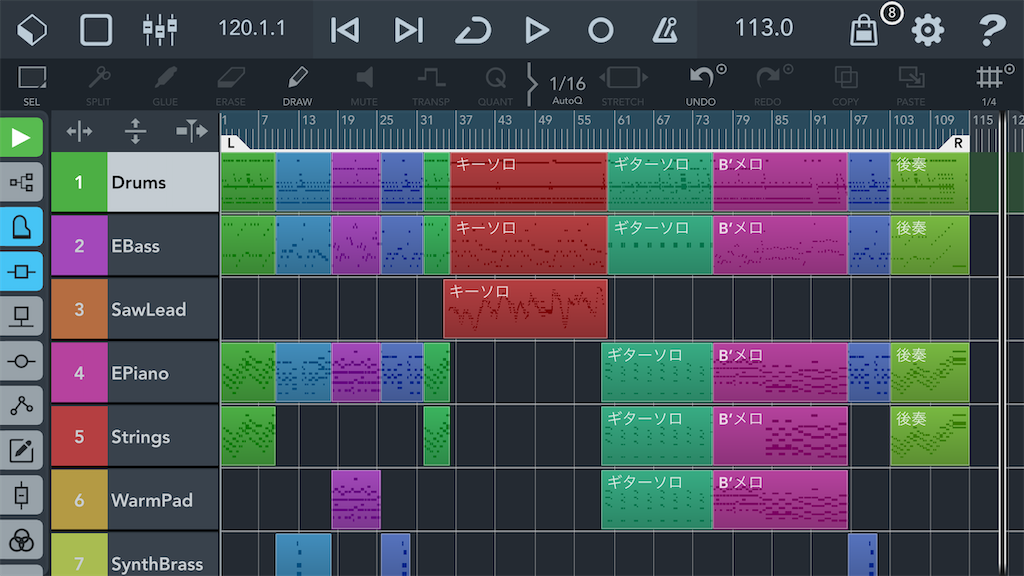This screenshot has width=1024, height=576.
Task: Open the send effects sidebar icon
Action: [22, 361]
